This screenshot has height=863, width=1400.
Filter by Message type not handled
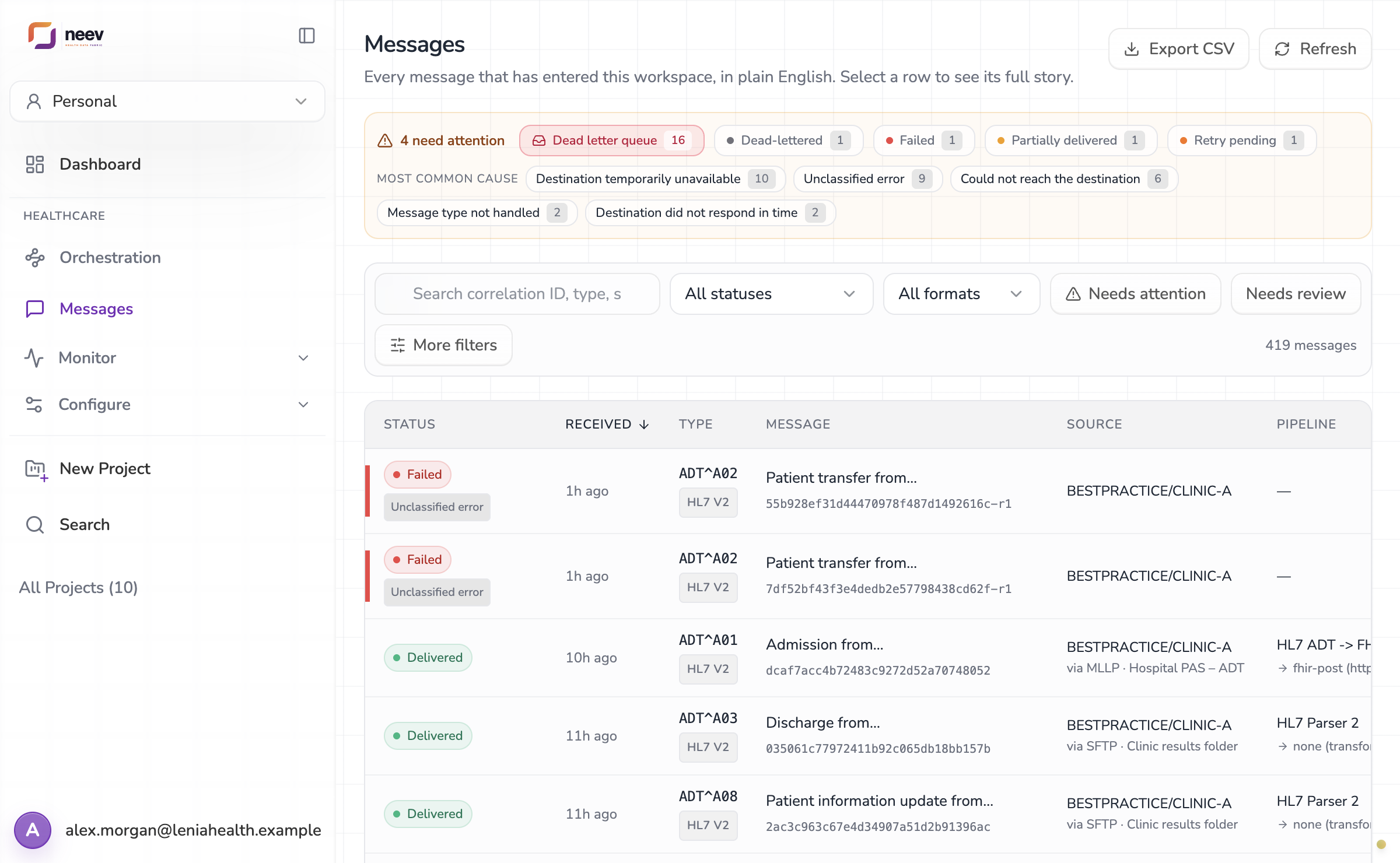coord(477,213)
